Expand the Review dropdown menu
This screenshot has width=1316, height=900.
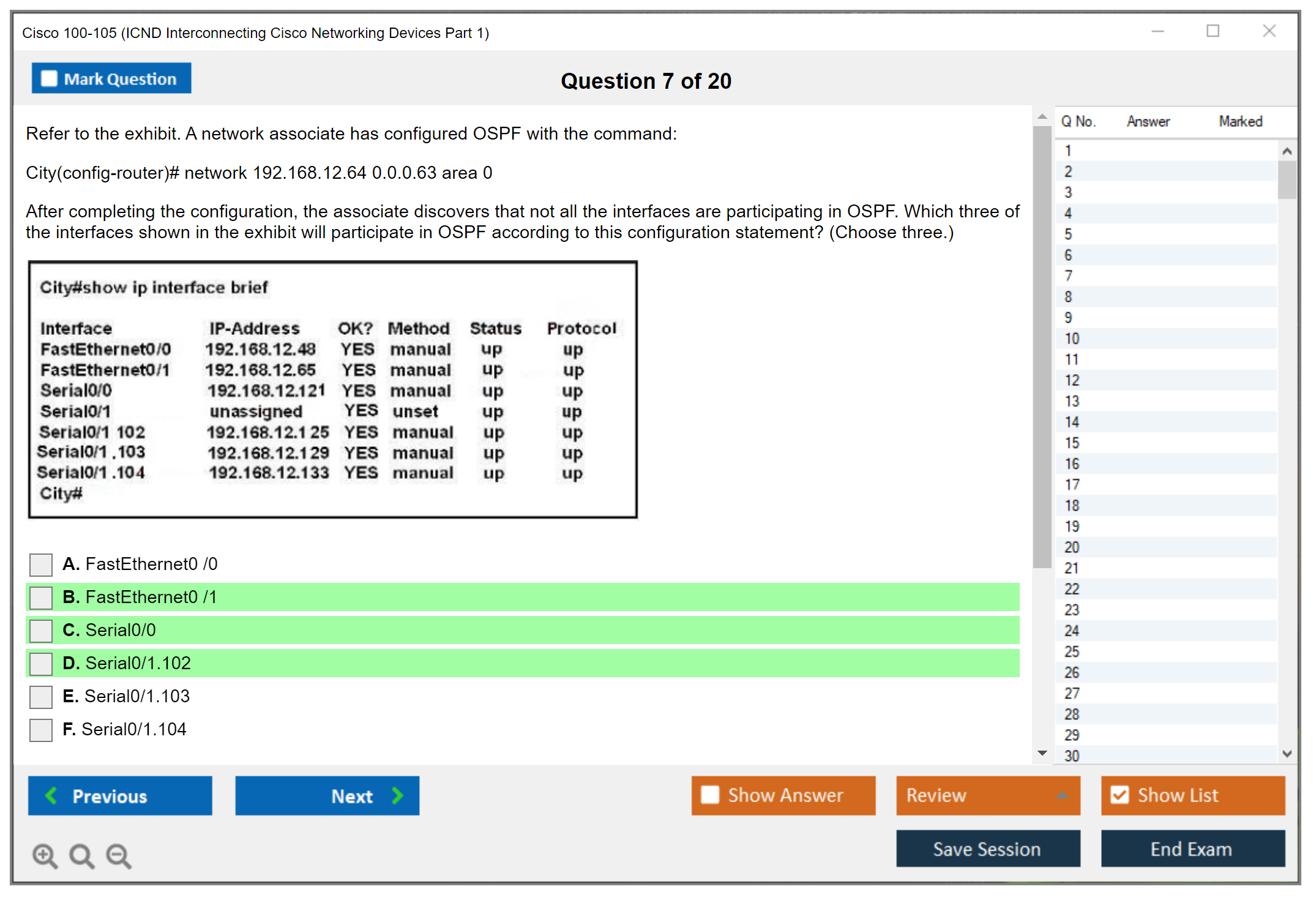pyautogui.click(x=1062, y=795)
